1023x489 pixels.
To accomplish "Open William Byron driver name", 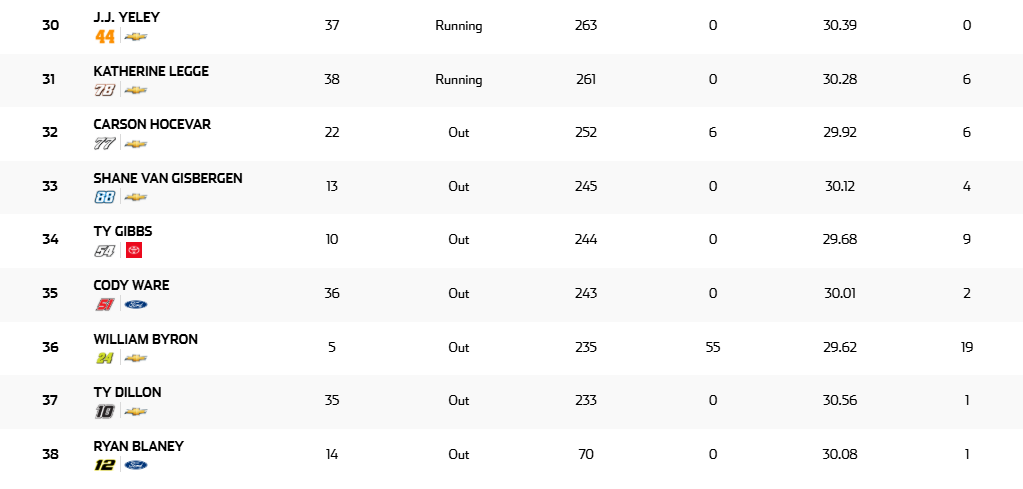I will [146, 339].
